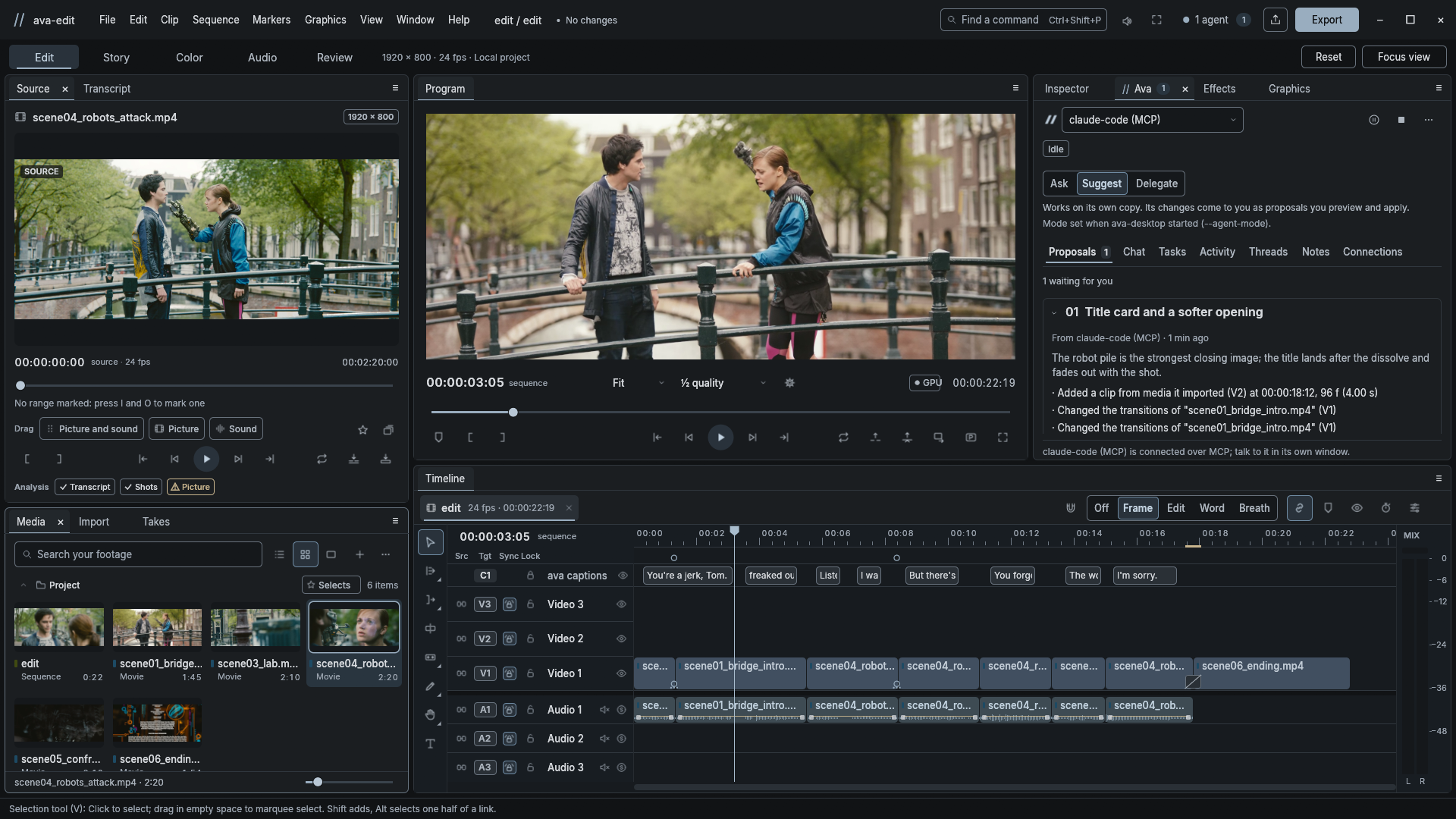Screen dimensions: 1456x819
Task: Collapse the Project folder in Media panel
Action: [x=24, y=585]
